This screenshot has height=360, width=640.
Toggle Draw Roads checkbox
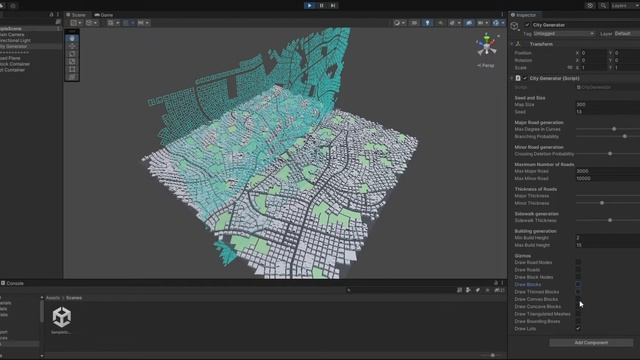click(x=578, y=270)
